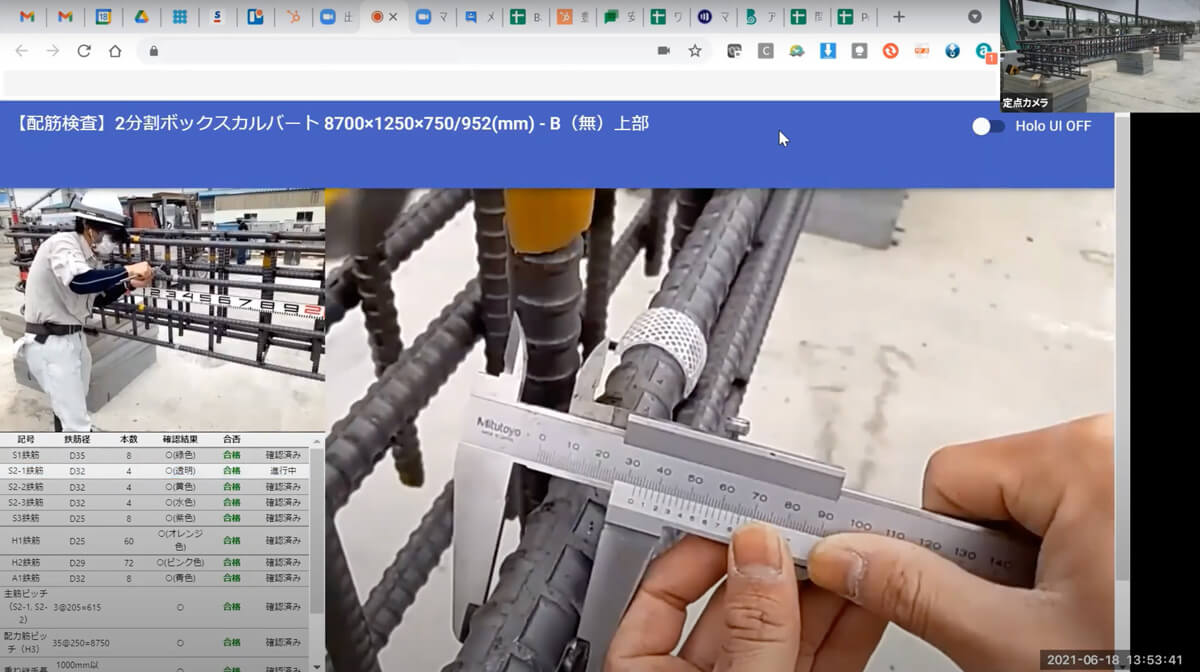This screenshot has width=1200, height=672.
Task: Click the site lock icon in the address bar
Action: [153, 50]
